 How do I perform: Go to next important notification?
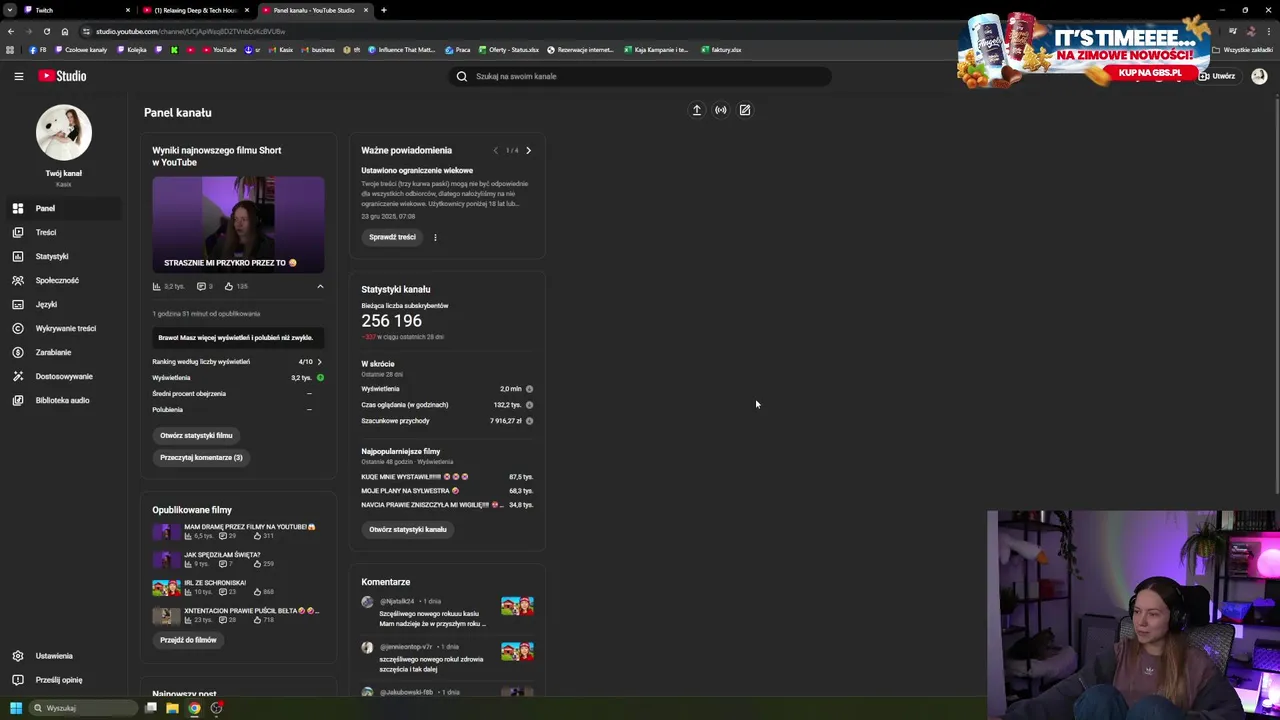pos(528,151)
